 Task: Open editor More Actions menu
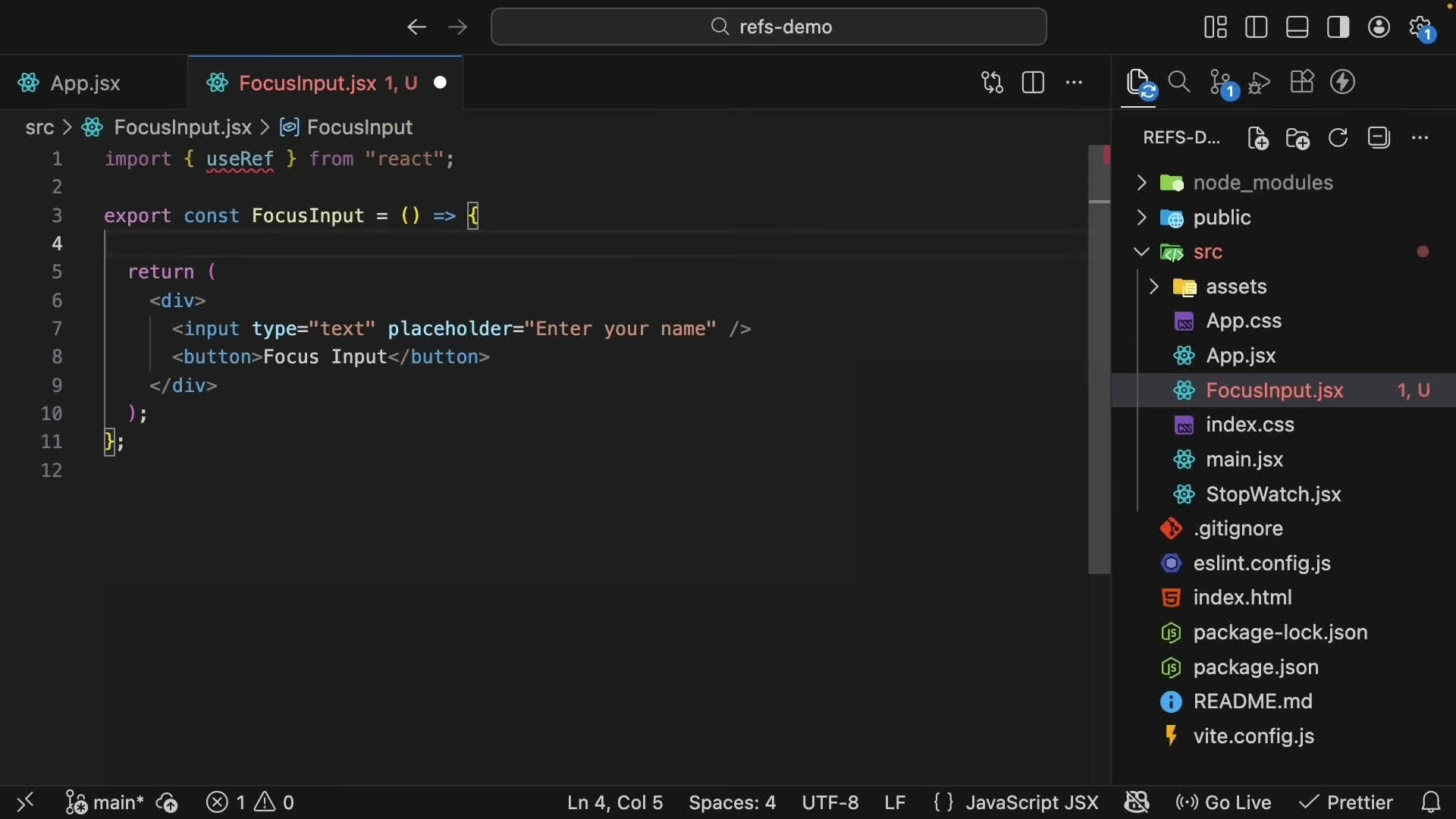pyautogui.click(x=1075, y=83)
